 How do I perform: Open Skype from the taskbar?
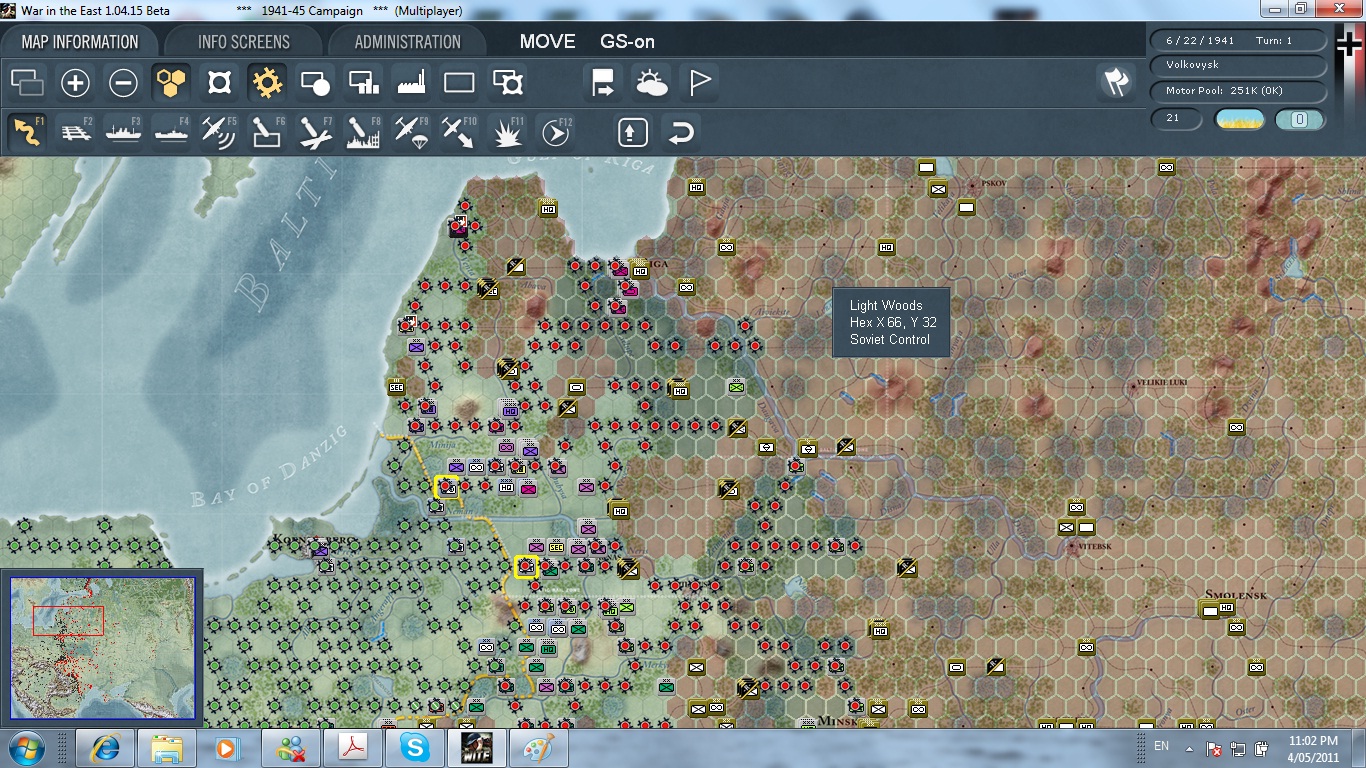coord(414,748)
